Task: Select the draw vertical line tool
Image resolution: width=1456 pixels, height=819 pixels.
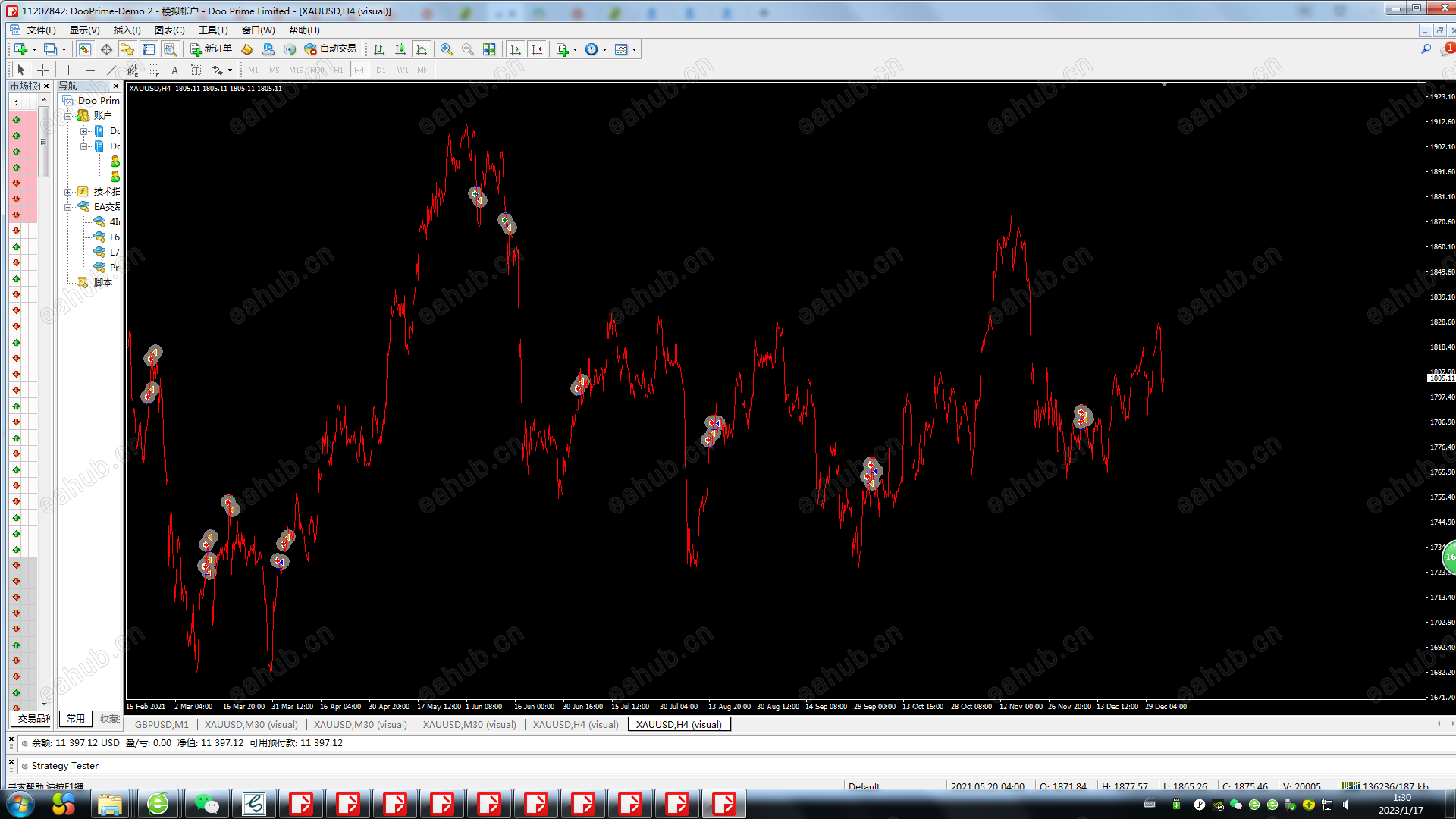Action: click(68, 70)
